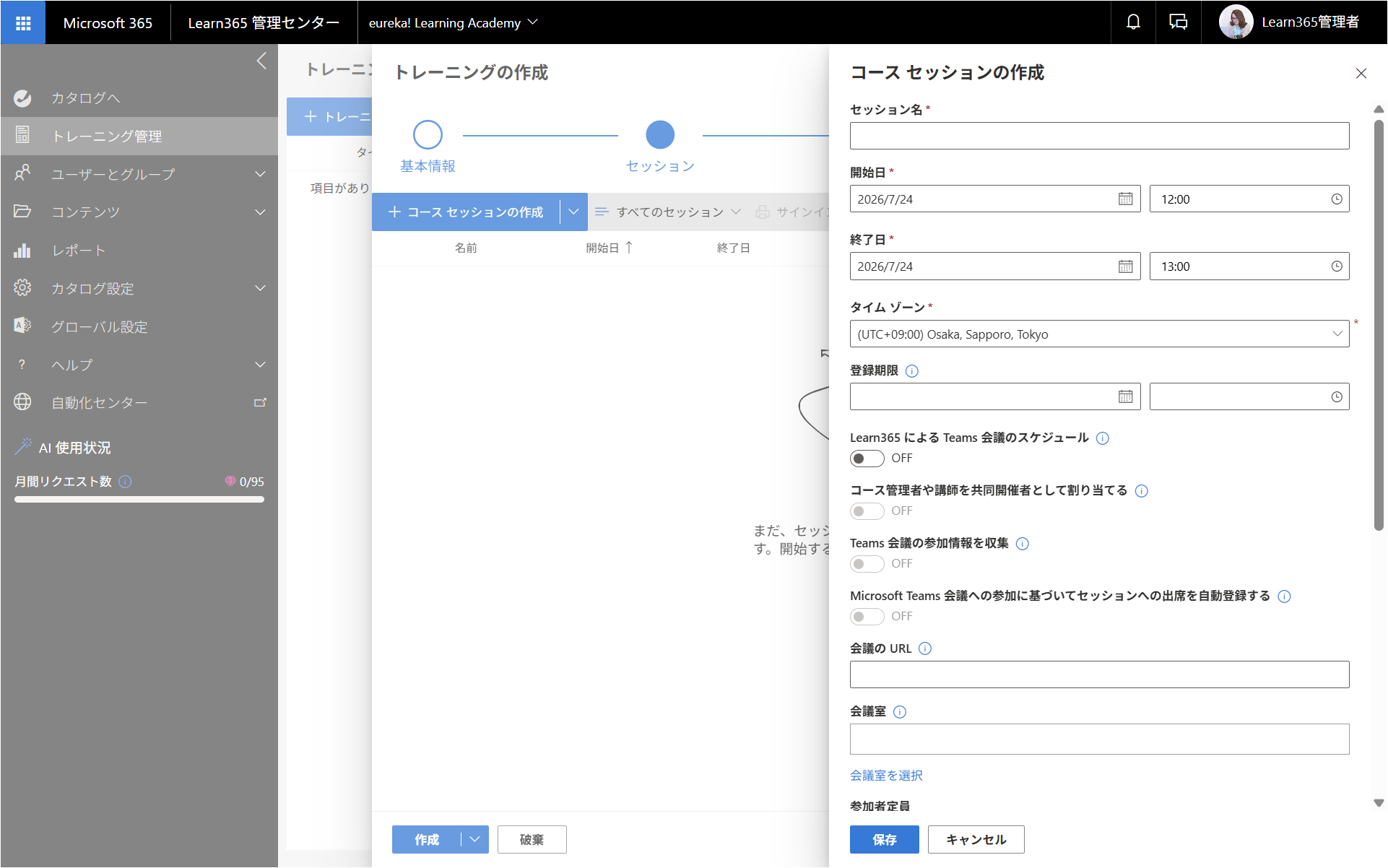Expand カタログ設定 in the sidebar
Screen dimensions: 1388x868
pyautogui.click(x=260, y=288)
